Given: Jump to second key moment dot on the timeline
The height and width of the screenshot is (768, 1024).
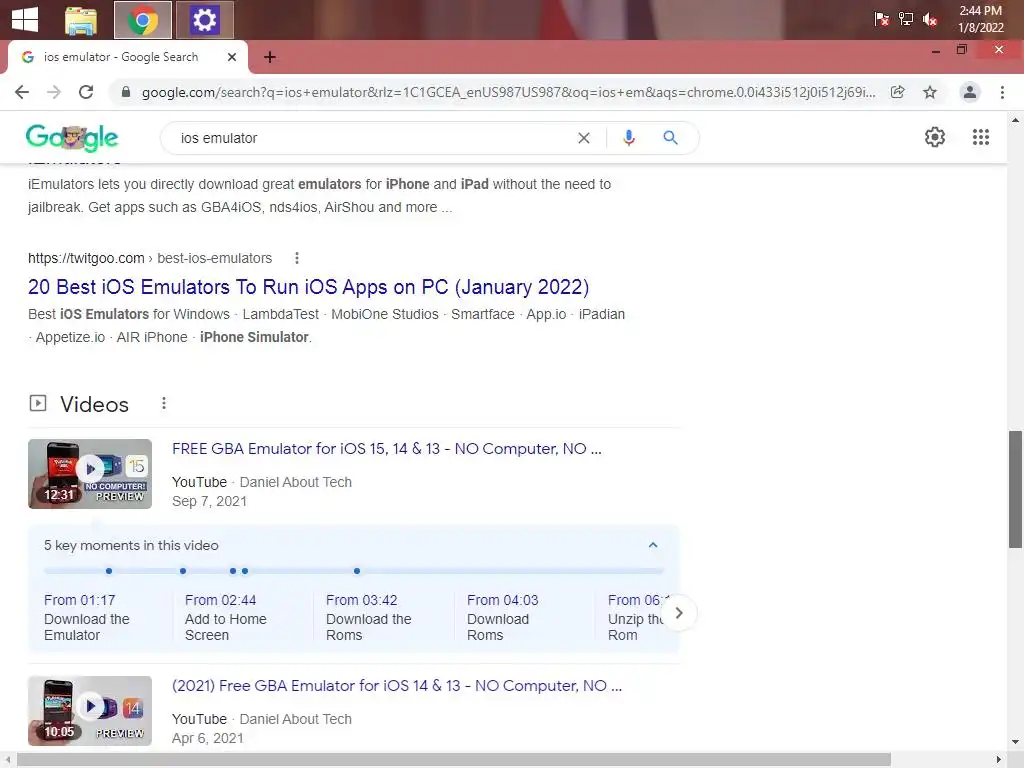Looking at the screenshot, I should click(183, 571).
